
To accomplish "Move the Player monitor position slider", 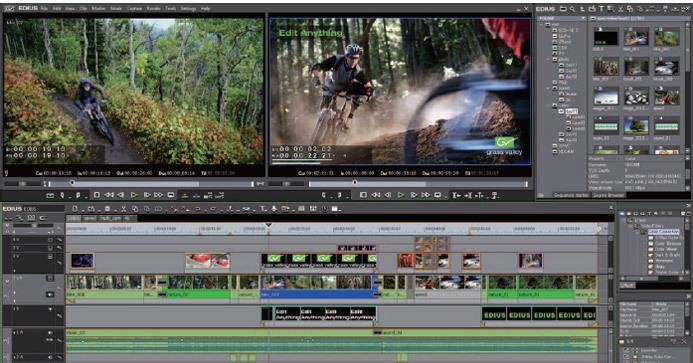I will (72, 183).
